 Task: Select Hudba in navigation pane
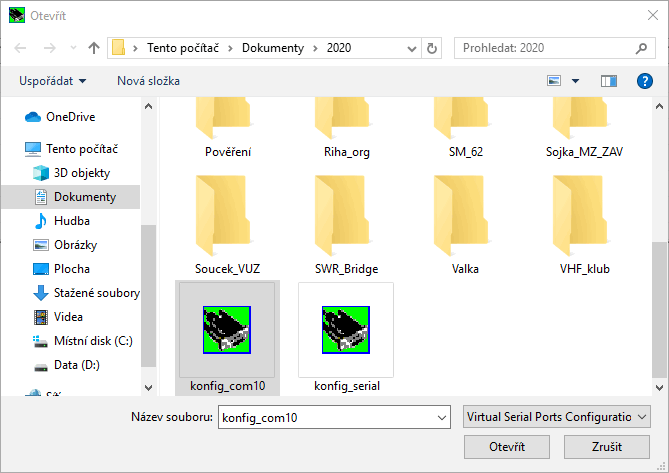click(x=71, y=221)
